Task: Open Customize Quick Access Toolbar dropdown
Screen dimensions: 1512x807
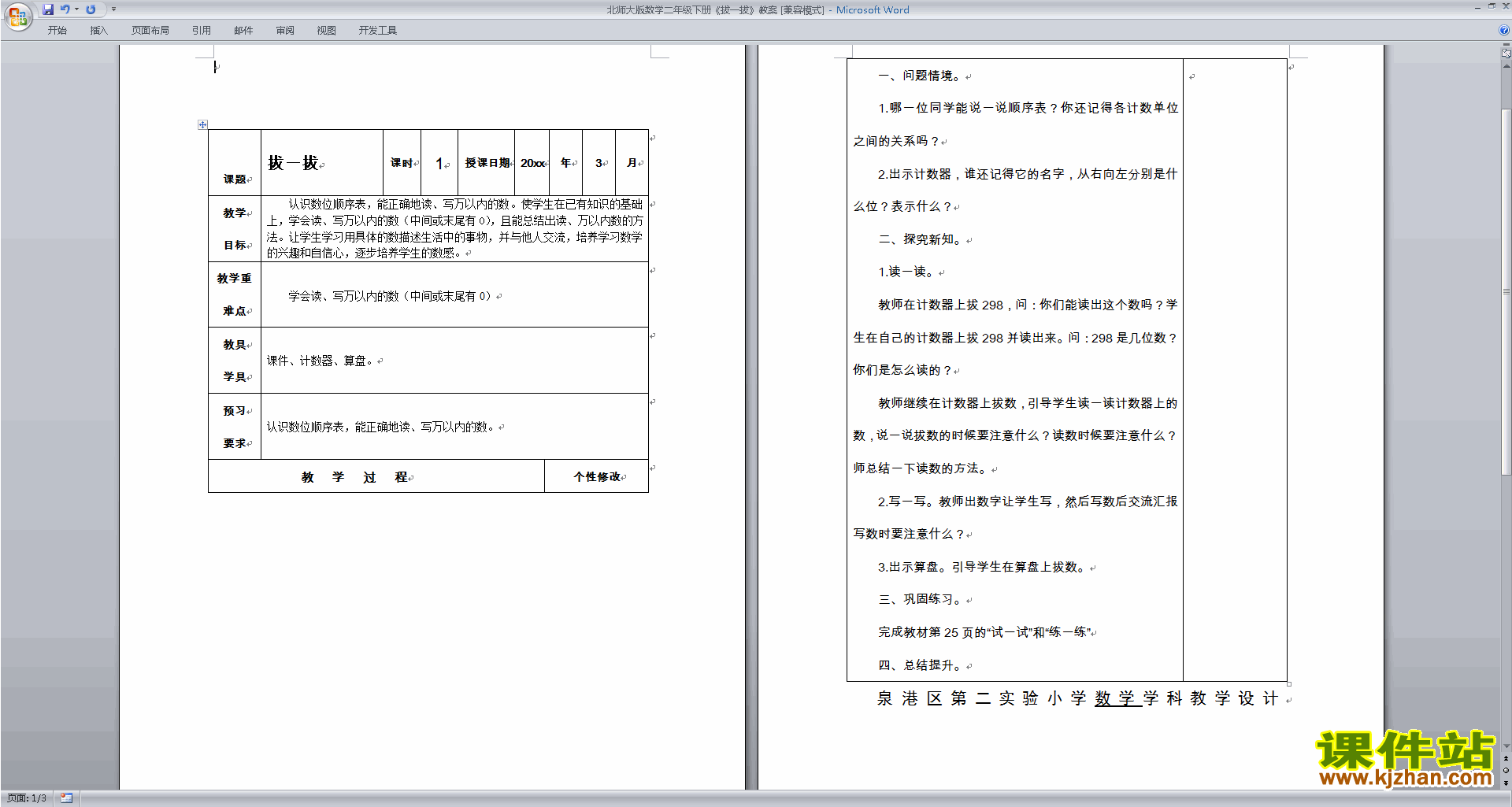Action: [113, 9]
